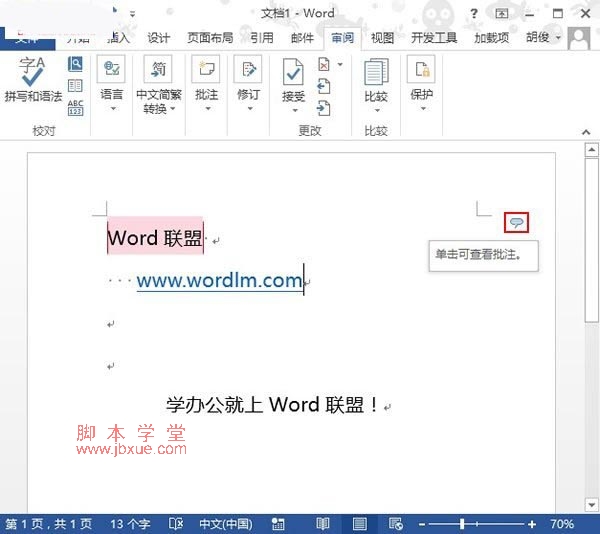
Task: Expand the 中文简繁转换 dropdown arrow
Action: click(x=173, y=109)
